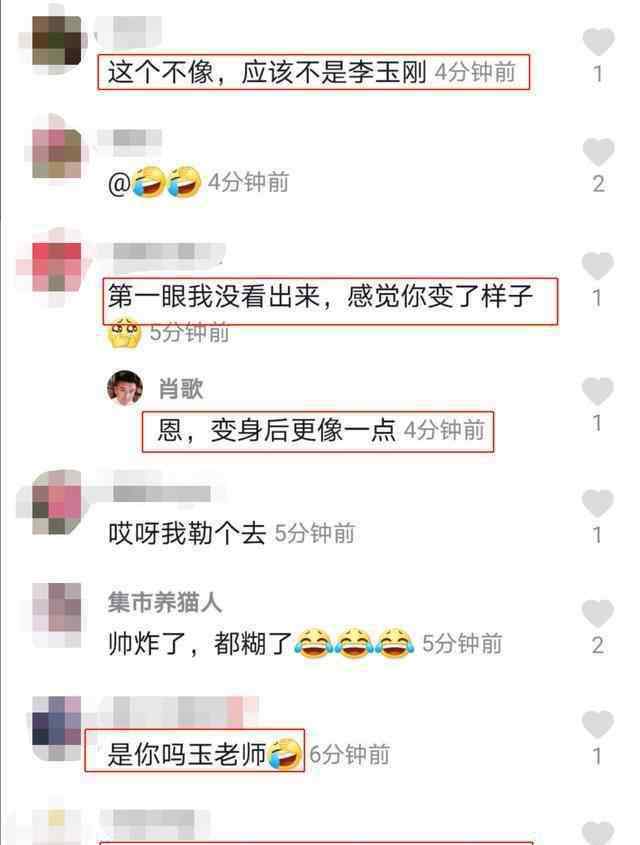
Task: Tap the heart next to 哎呀我勒个去
Action: pyautogui.click(x=597, y=503)
